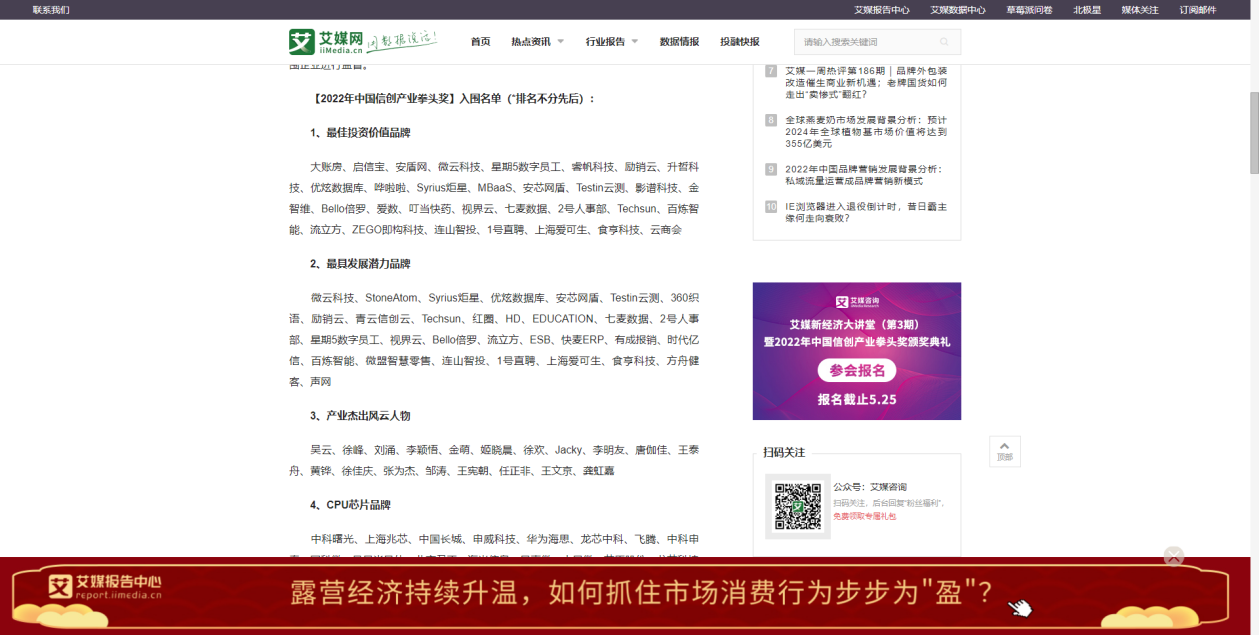
Task: Click the 【2022年中国信创产业拳头奖】入围名单 title
Action: (x=453, y=99)
